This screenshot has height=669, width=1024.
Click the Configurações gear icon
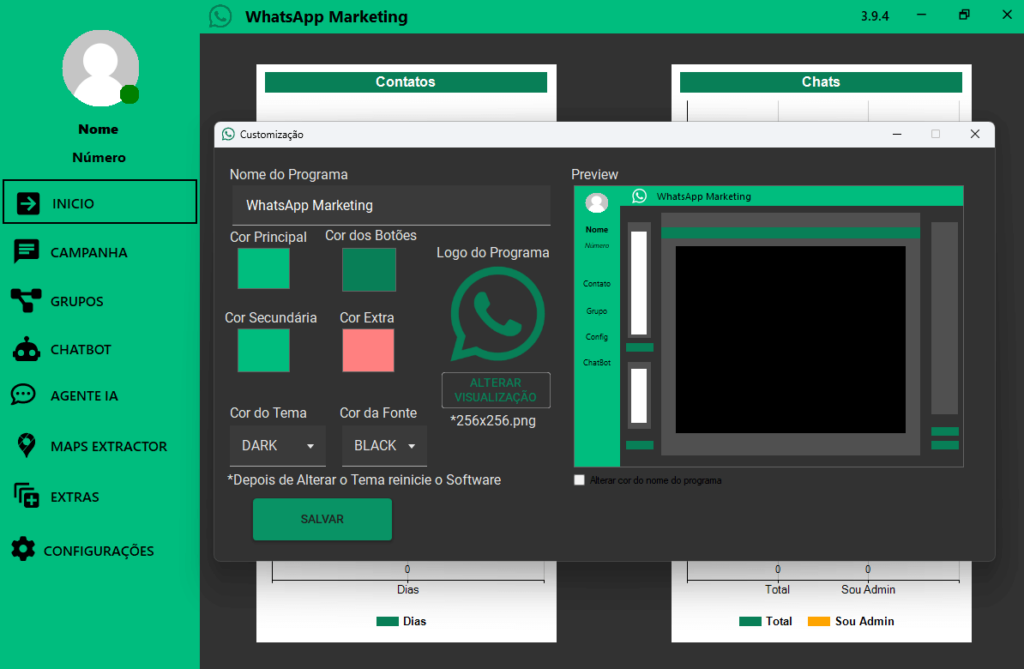[24, 549]
